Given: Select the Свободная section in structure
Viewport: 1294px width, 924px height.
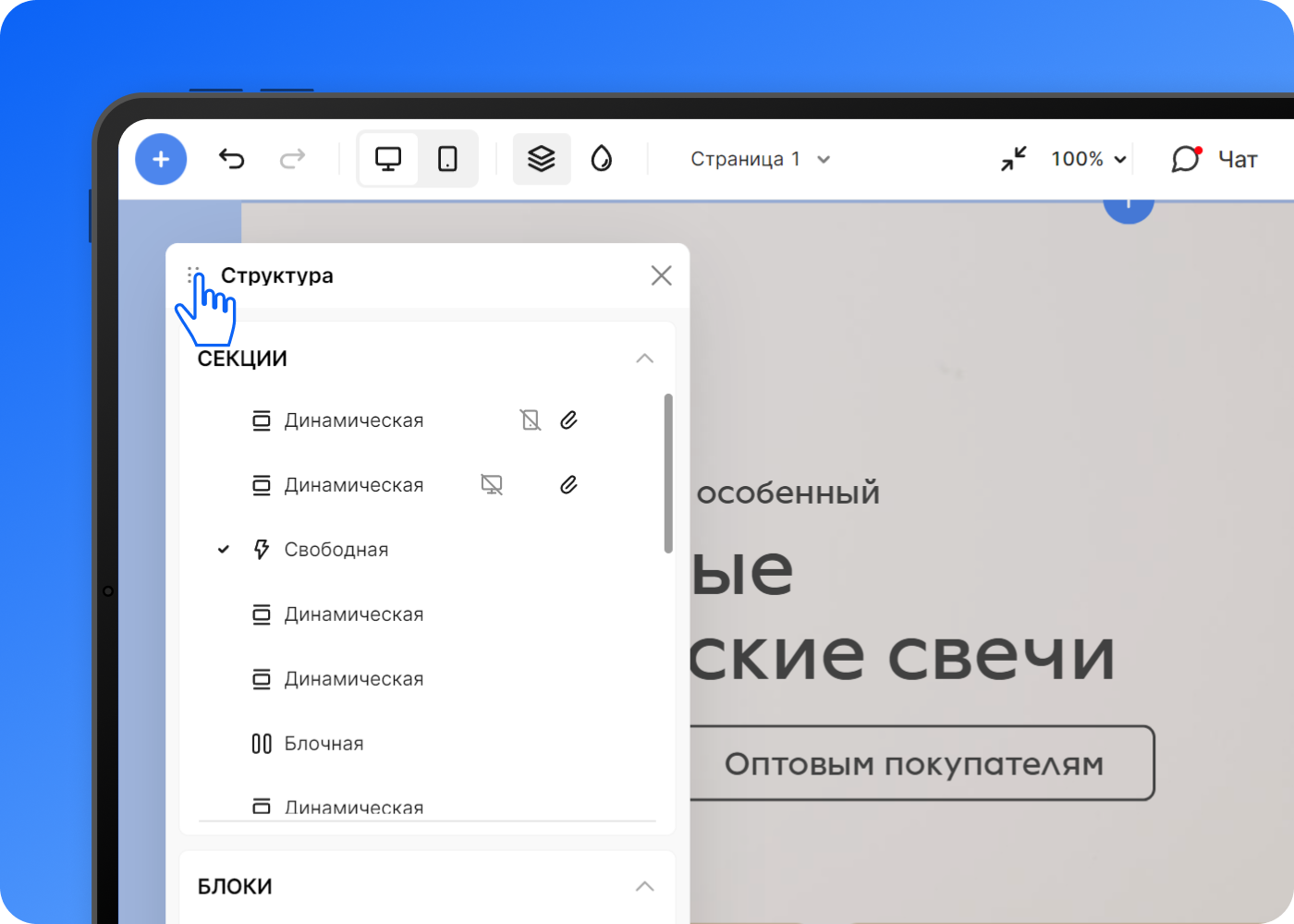Looking at the screenshot, I should [336, 550].
